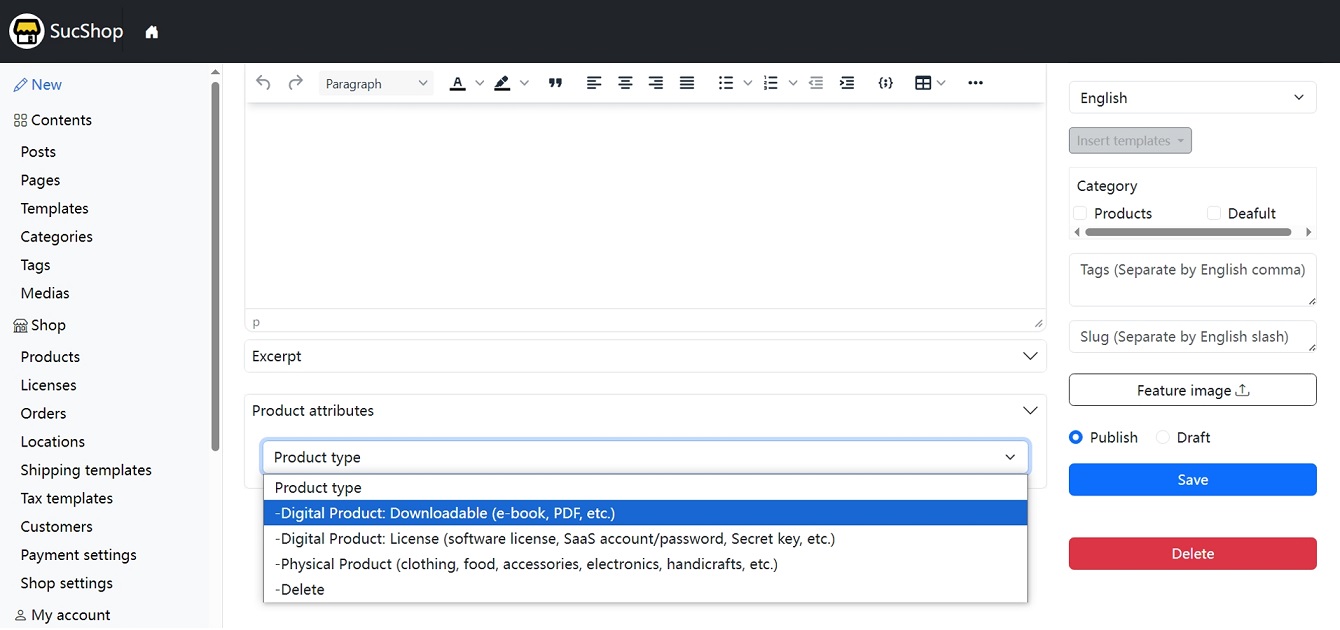This screenshot has width=1340, height=630.
Task: Choose Physical Product option from list
Action: pyautogui.click(x=526, y=564)
